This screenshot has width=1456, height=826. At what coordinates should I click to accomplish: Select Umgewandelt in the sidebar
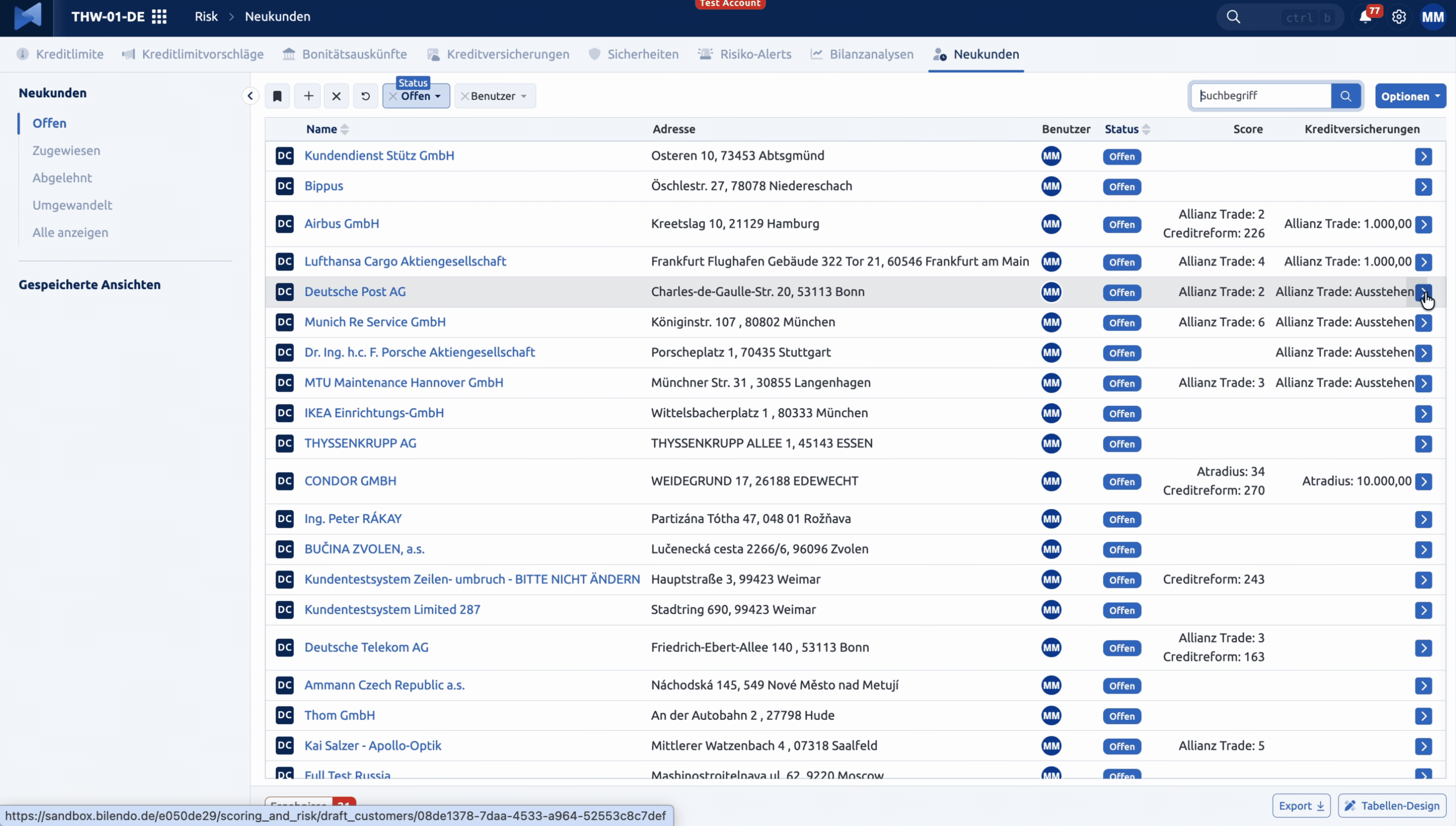72,205
